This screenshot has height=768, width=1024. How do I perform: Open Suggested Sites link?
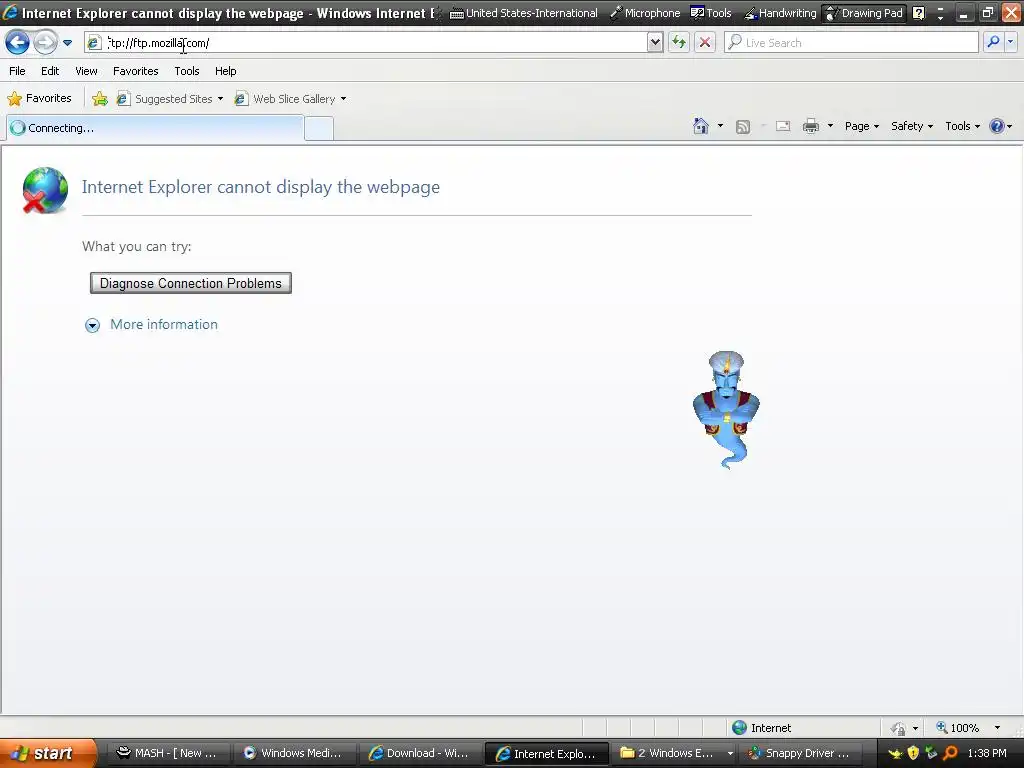[x=170, y=99]
